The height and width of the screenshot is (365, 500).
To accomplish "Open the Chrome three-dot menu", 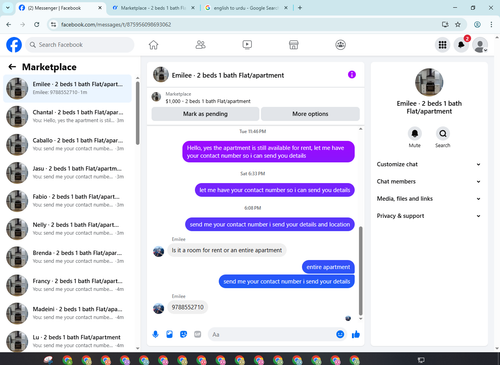I will click(x=491, y=24).
